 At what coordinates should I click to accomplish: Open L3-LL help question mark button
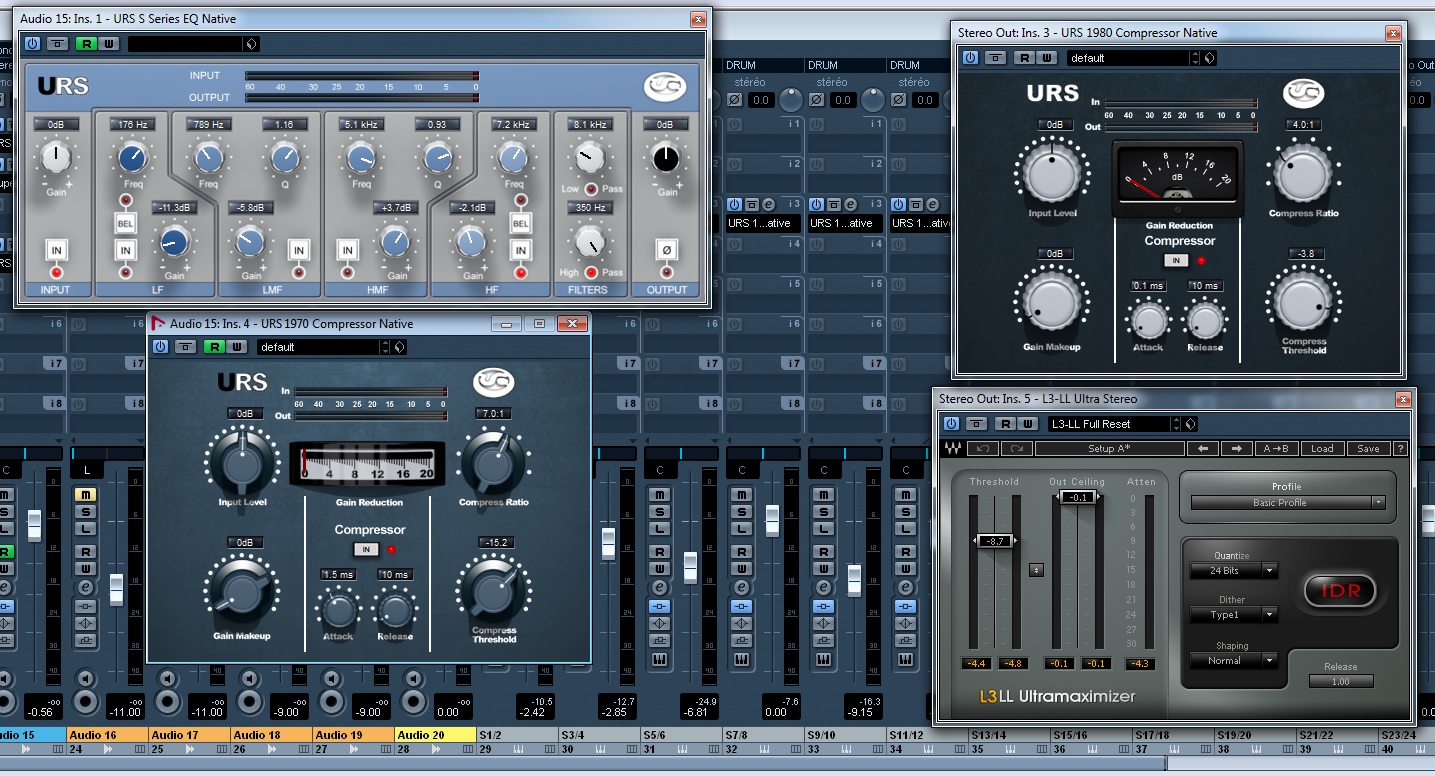coord(1400,449)
